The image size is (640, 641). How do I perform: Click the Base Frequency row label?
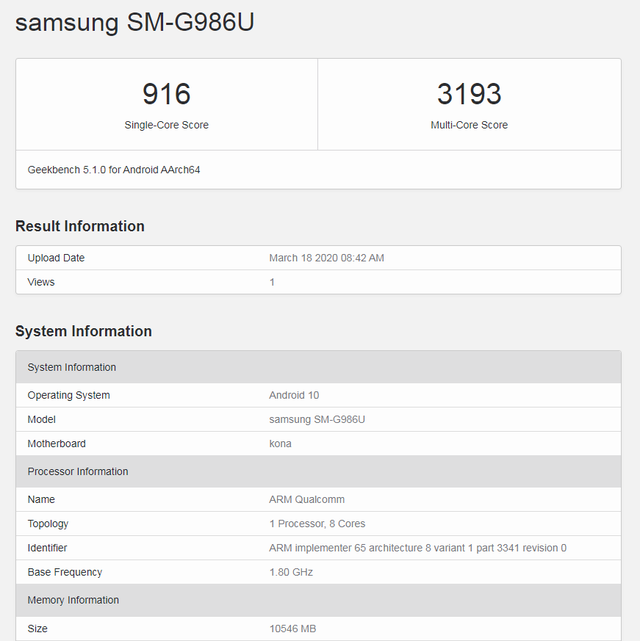tap(65, 572)
